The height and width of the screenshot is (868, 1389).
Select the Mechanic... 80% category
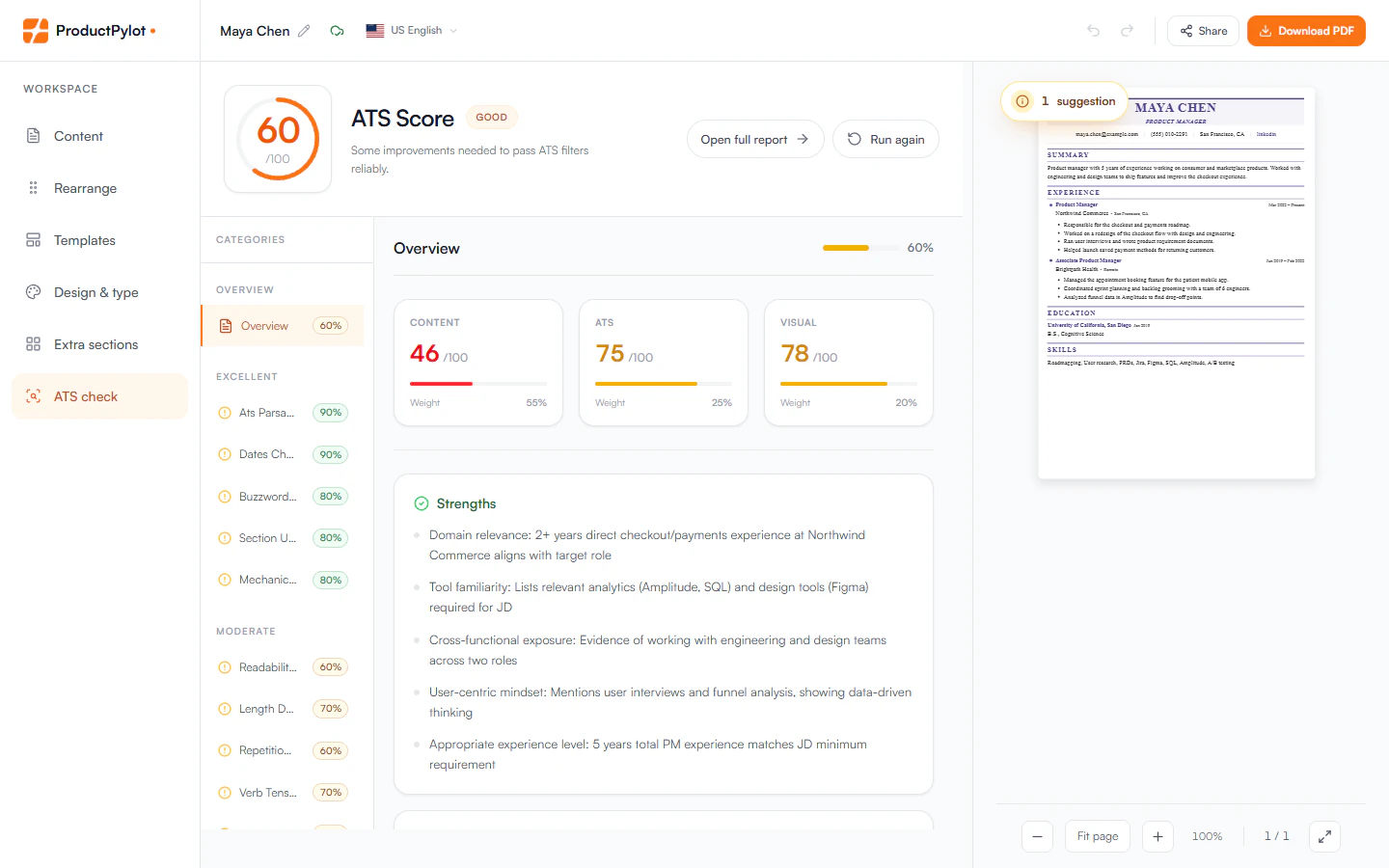pos(283,580)
